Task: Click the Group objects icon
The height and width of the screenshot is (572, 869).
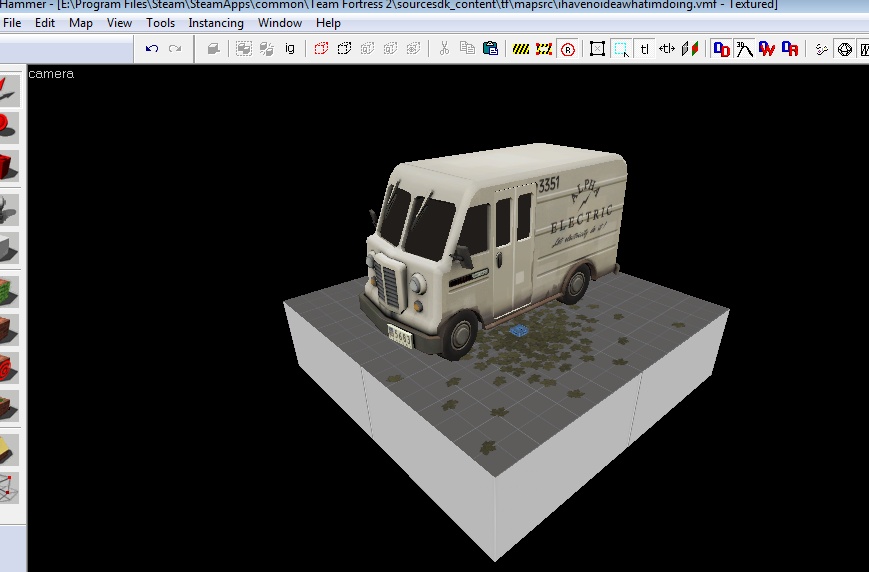Action: click(244, 49)
